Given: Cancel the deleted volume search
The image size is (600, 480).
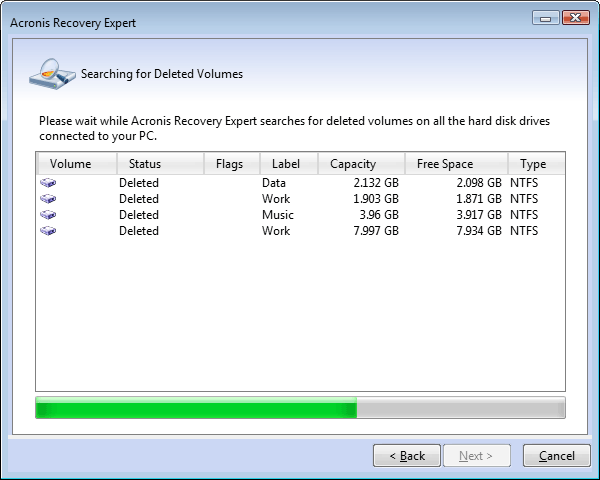Looking at the screenshot, I should [557, 456].
